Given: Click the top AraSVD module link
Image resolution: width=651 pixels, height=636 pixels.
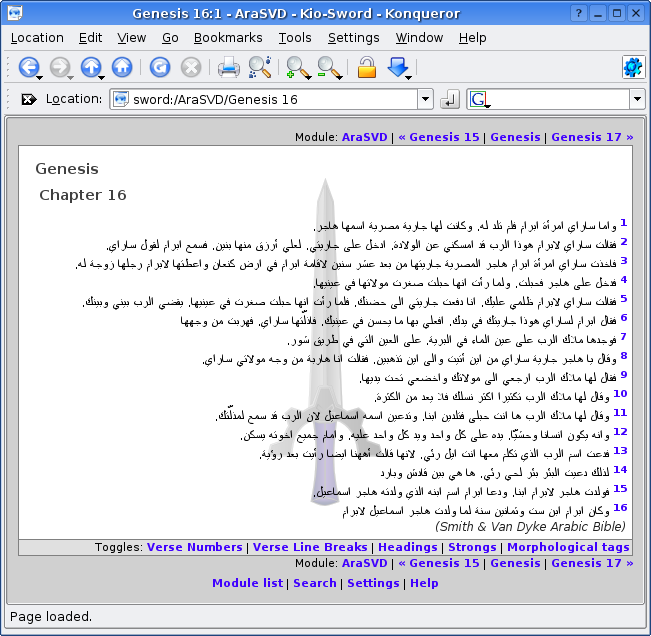Looking at the screenshot, I should point(365,137).
